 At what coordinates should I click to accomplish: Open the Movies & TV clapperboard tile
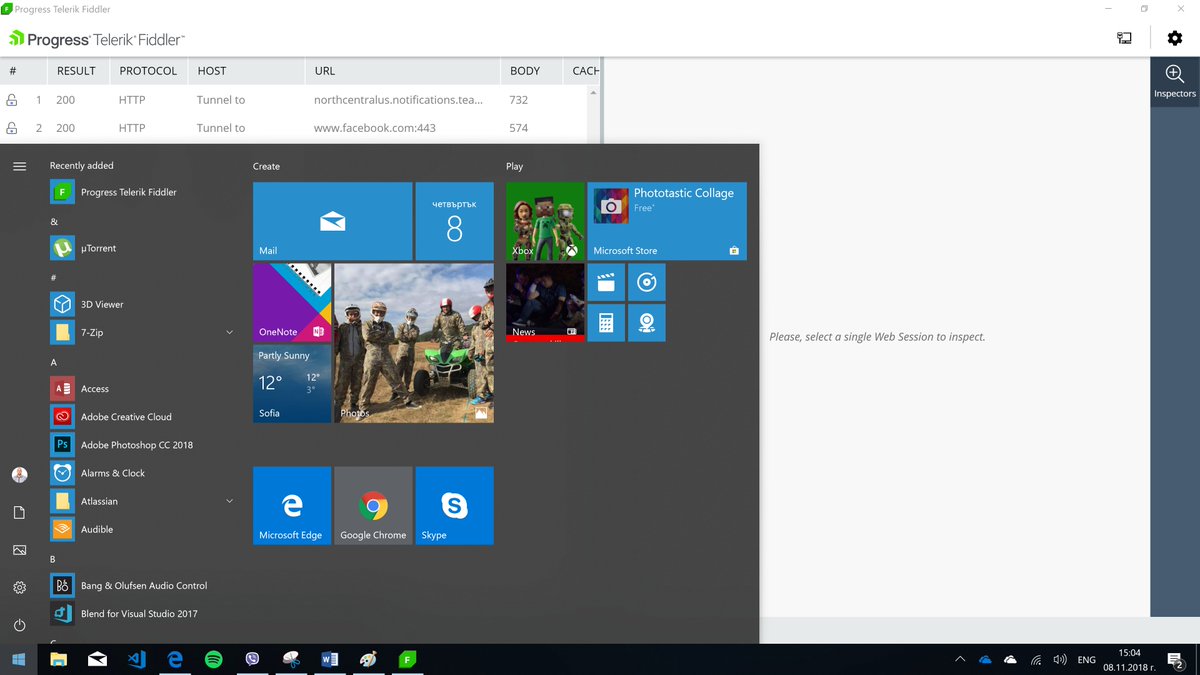[606, 282]
